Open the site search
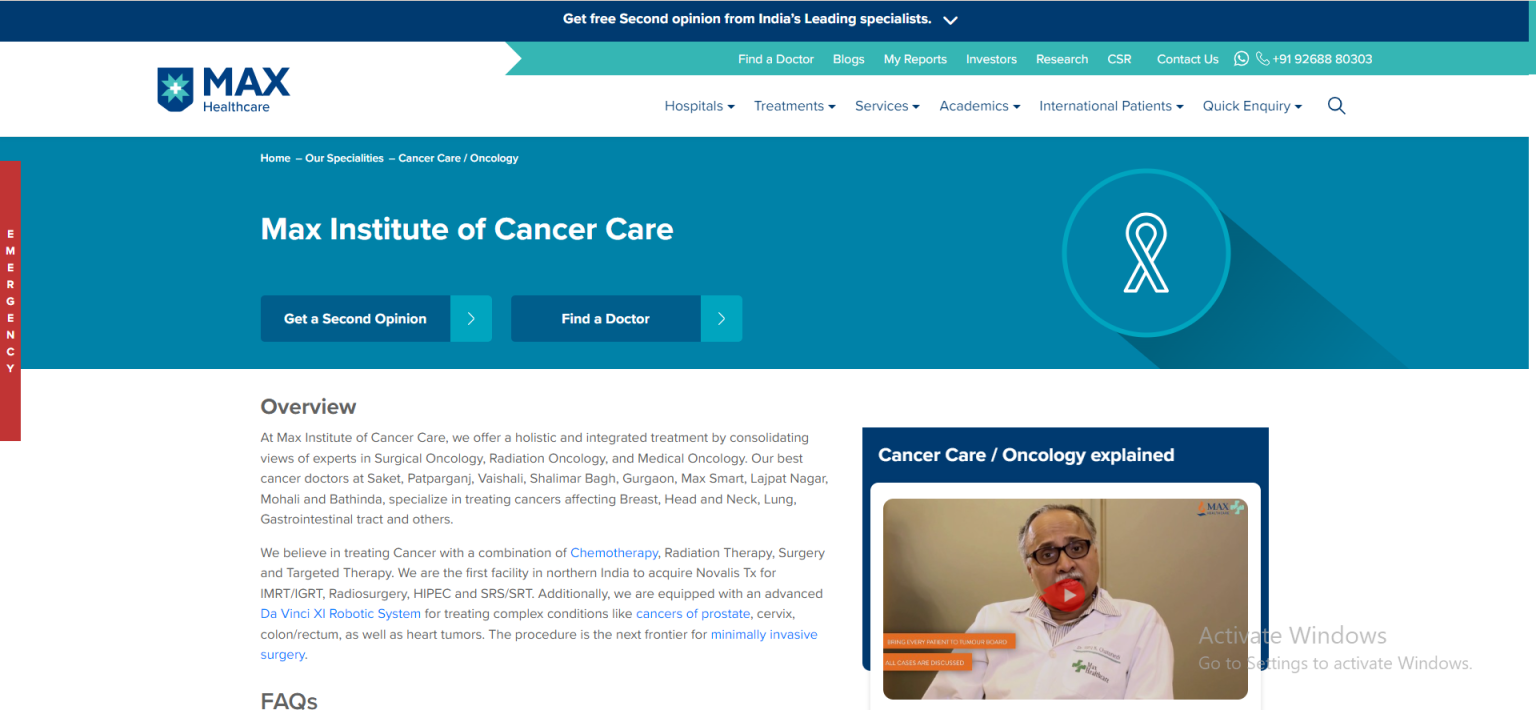 point(1336,105)
